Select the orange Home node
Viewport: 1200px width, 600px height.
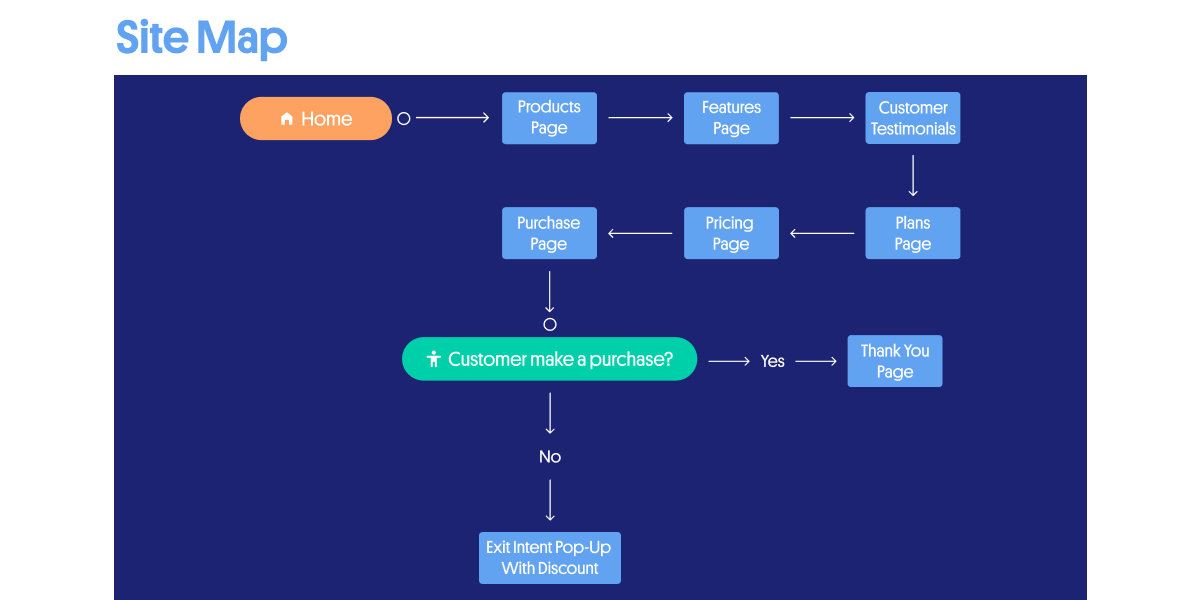pyautogui.click(x=316, y=118)
